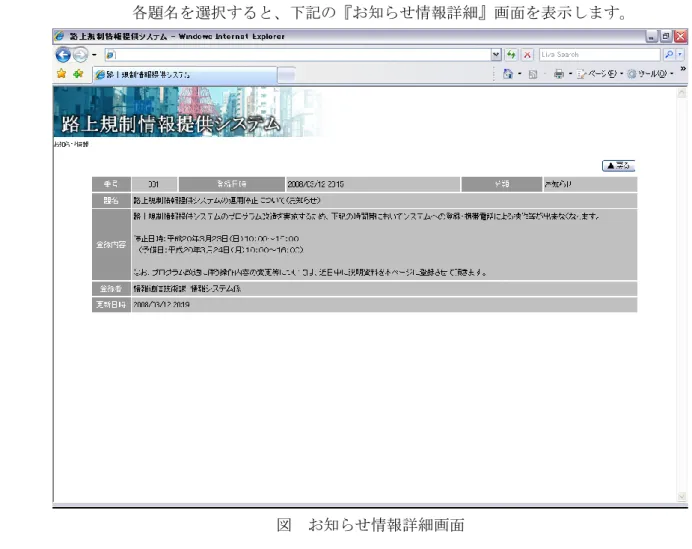Click the Favorites star icon

(61, 74)
